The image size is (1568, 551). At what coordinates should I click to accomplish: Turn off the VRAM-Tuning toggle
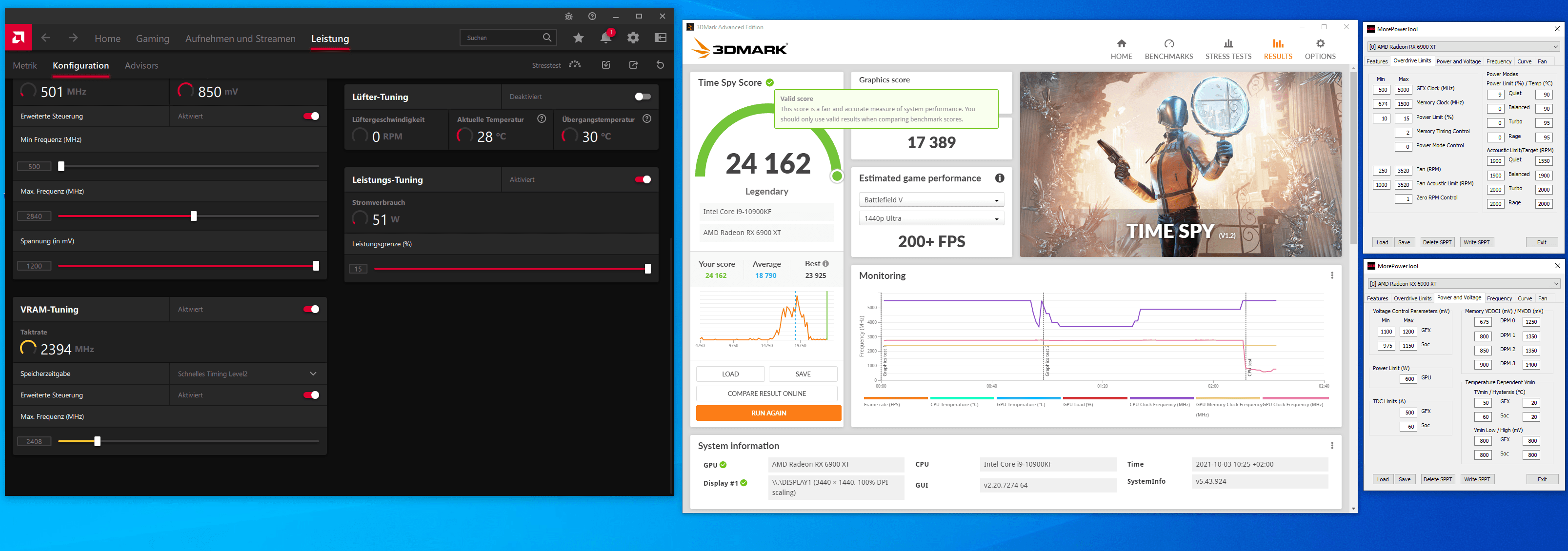(x=311, y=309)
